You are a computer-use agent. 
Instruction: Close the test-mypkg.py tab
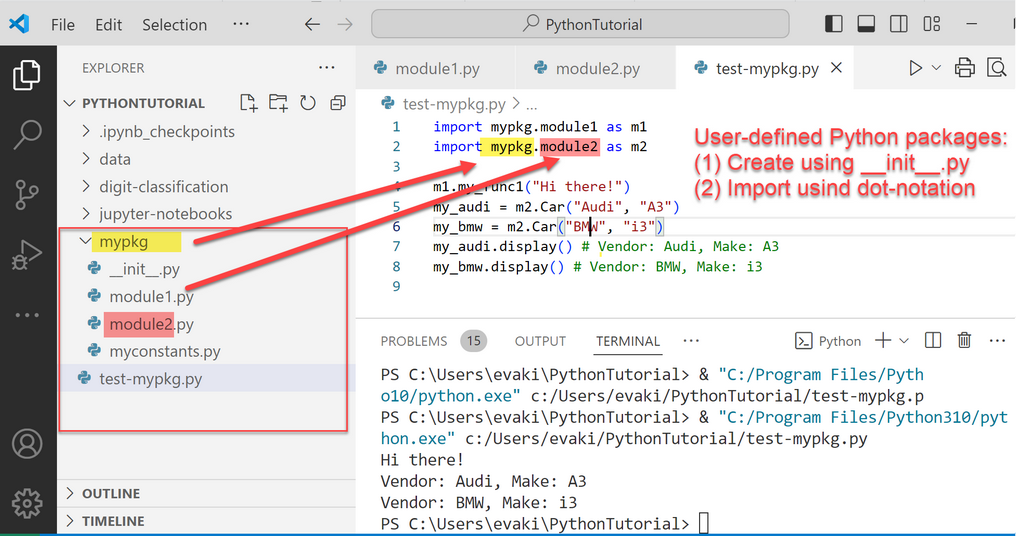836,68
